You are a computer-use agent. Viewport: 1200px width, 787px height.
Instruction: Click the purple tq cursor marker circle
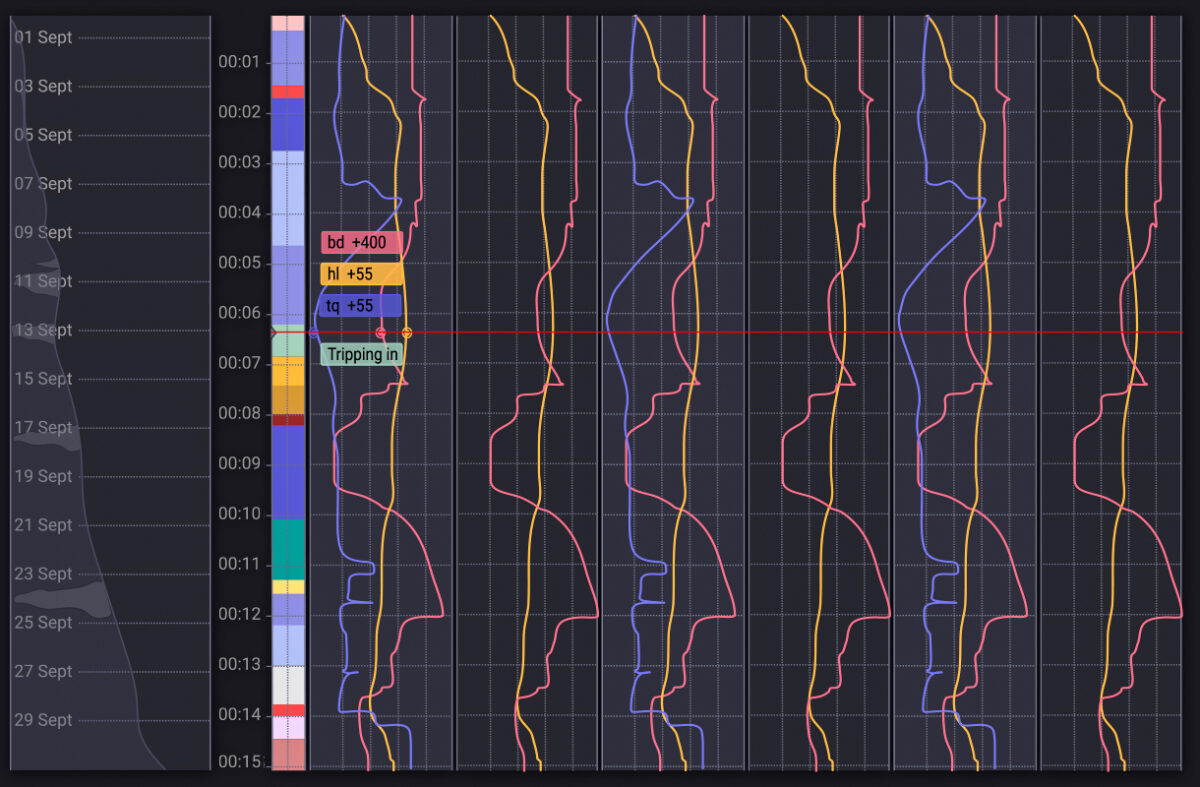[314, 332]
